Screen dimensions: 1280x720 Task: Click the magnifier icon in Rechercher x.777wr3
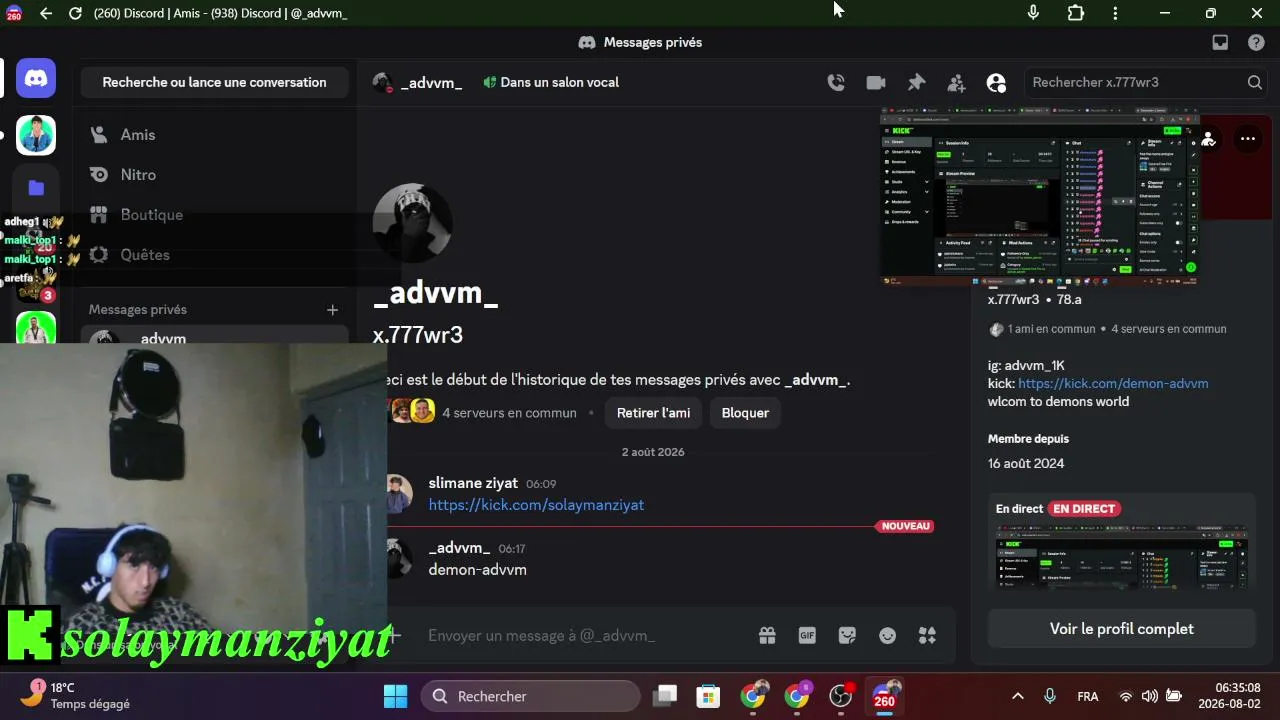[x=1254, y=83]
